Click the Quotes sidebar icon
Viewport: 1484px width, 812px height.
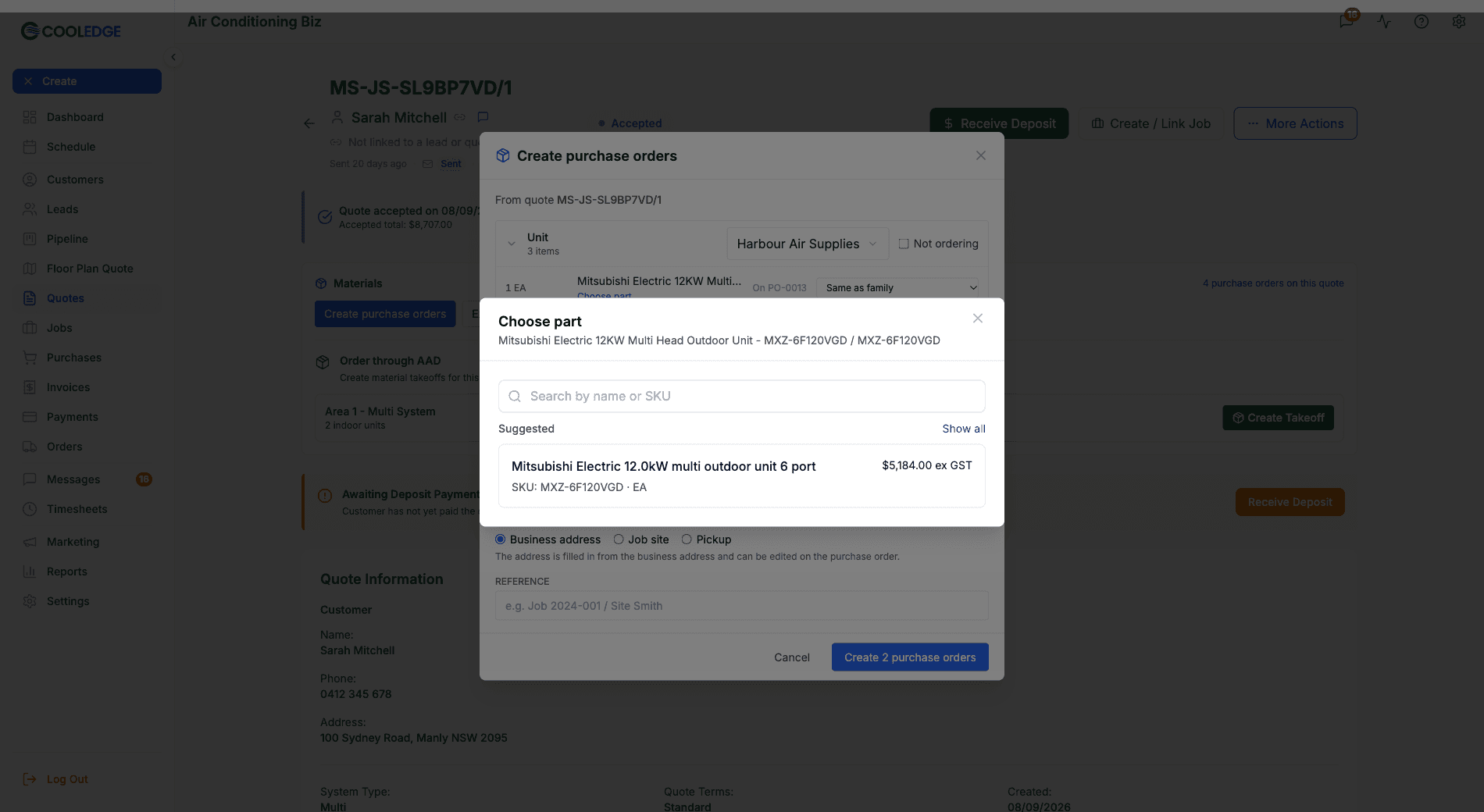[x=30, y=298]
